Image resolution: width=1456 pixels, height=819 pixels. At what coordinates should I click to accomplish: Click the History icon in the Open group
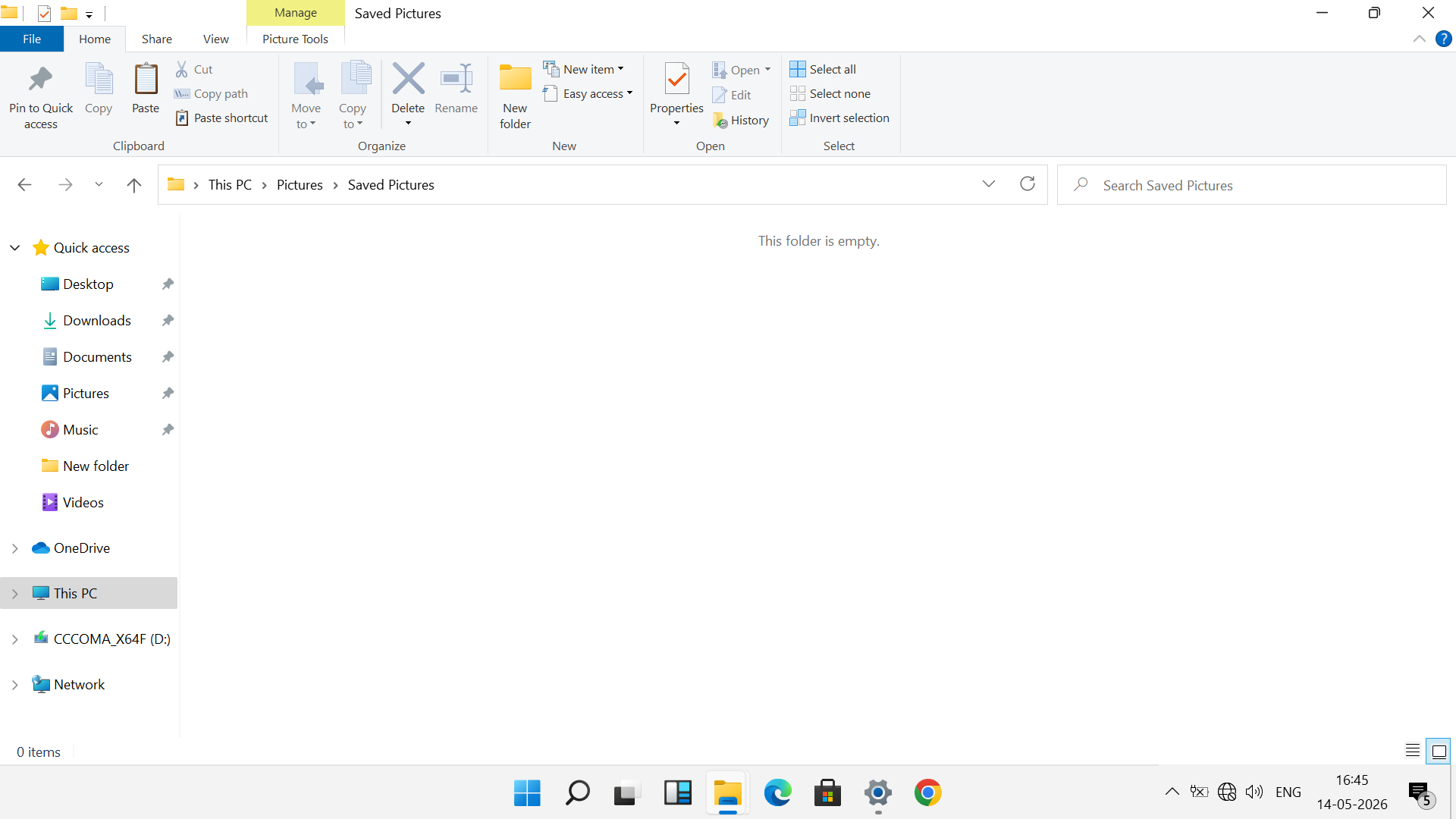coord(720,121)
